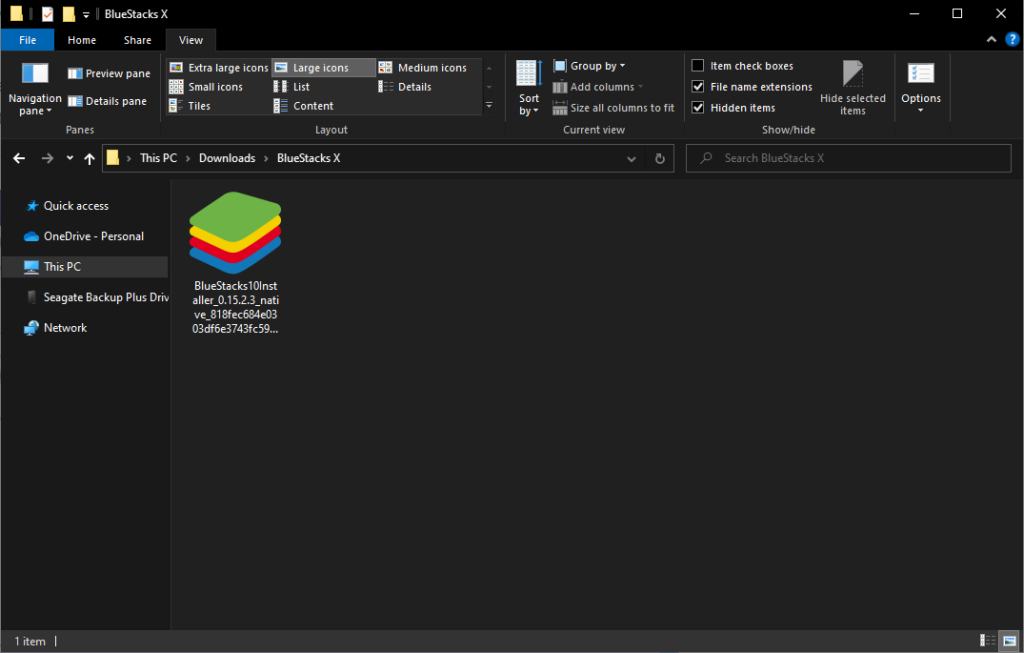Select the Content layout view
Viewport: 1024px width, 653px height.
tap(310, 105)
